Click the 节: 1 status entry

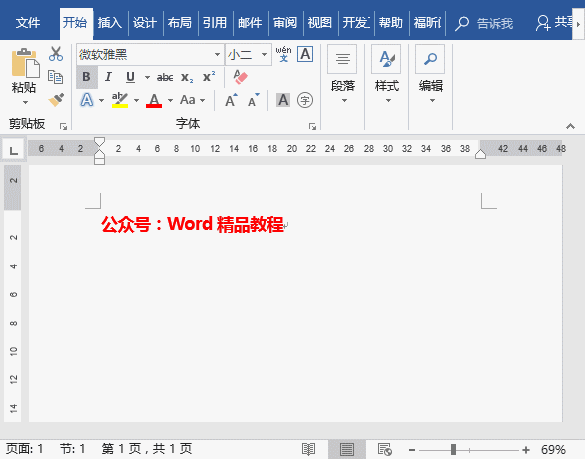tap(73, 449)
